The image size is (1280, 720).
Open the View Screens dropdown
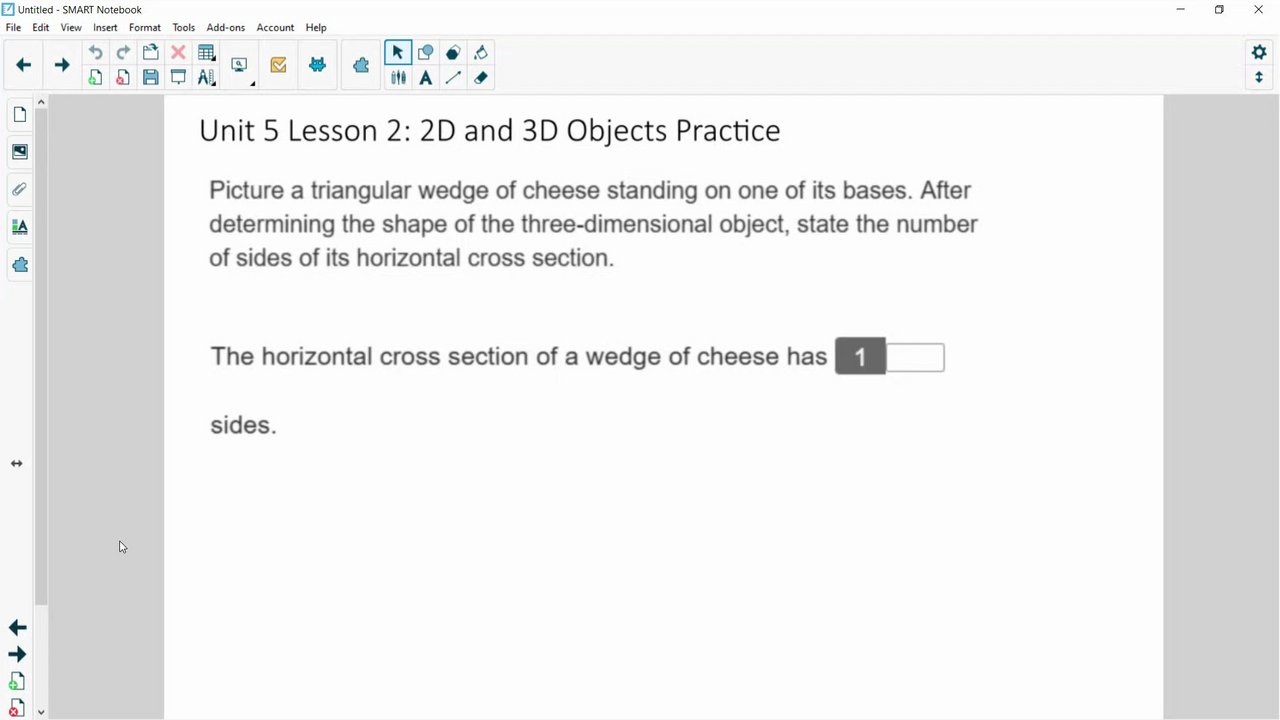point(240,66)
